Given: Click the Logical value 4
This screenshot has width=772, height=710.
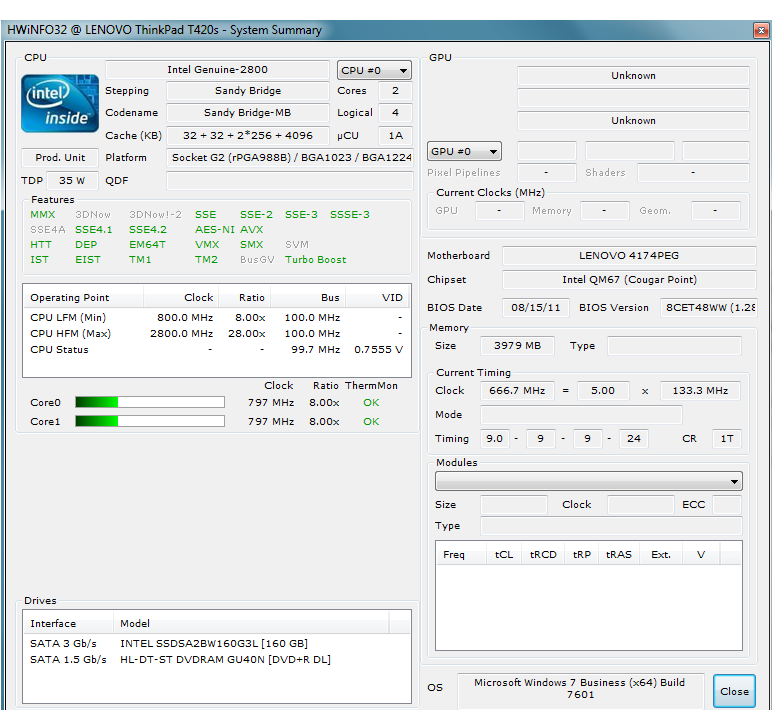Looking at the screenshot, I should point(395,113).
